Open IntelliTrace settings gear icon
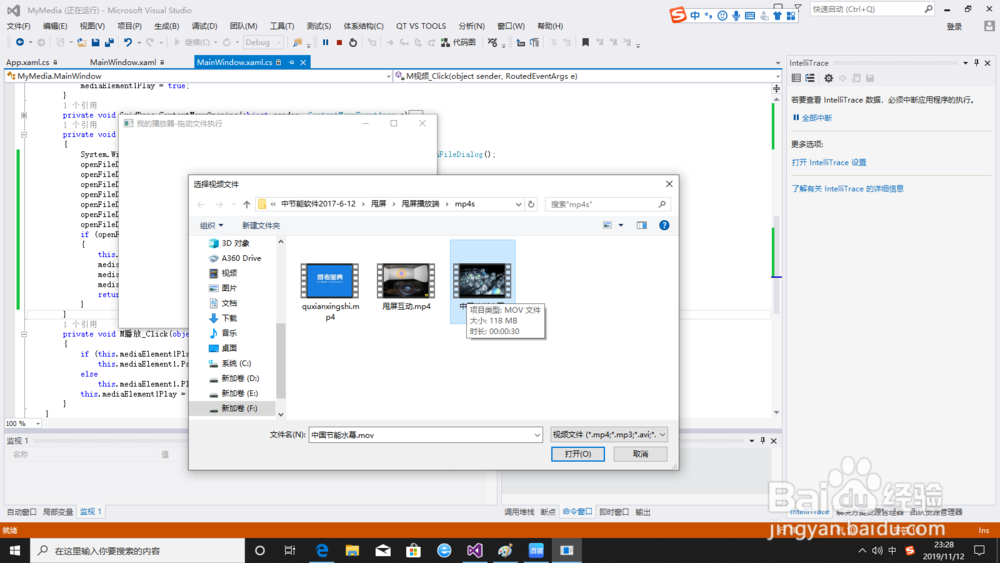This screenshot has width=1000, height=563. (828, 78)
